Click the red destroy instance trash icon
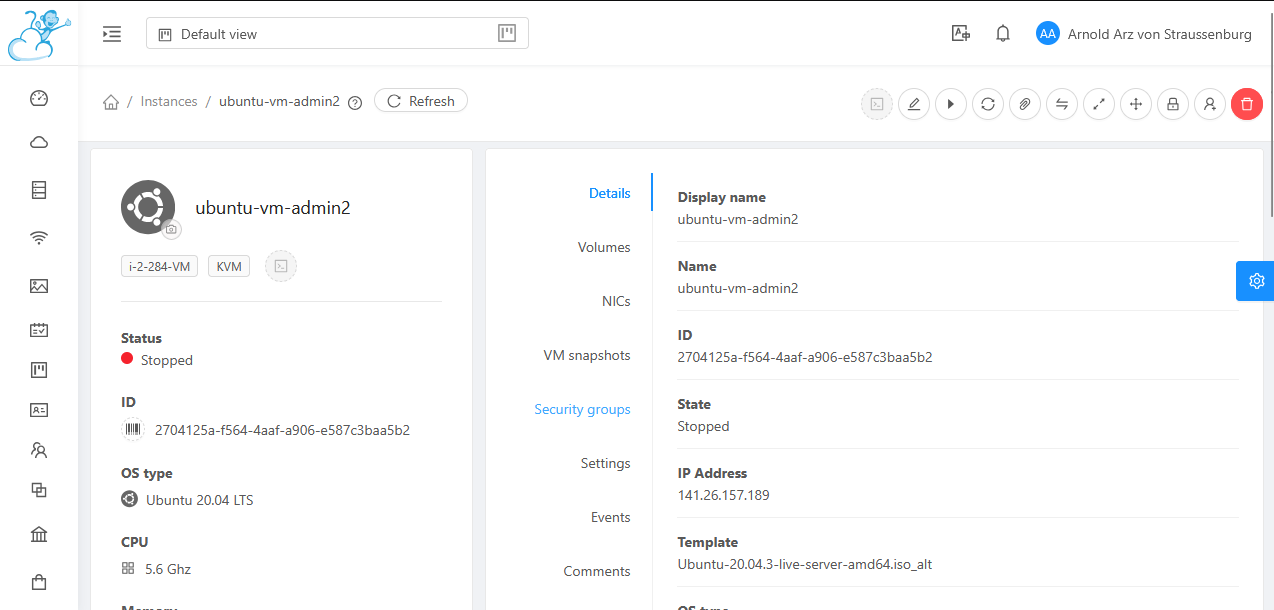The height and width of the screenshot is (610, 1274). (1247, 104)
